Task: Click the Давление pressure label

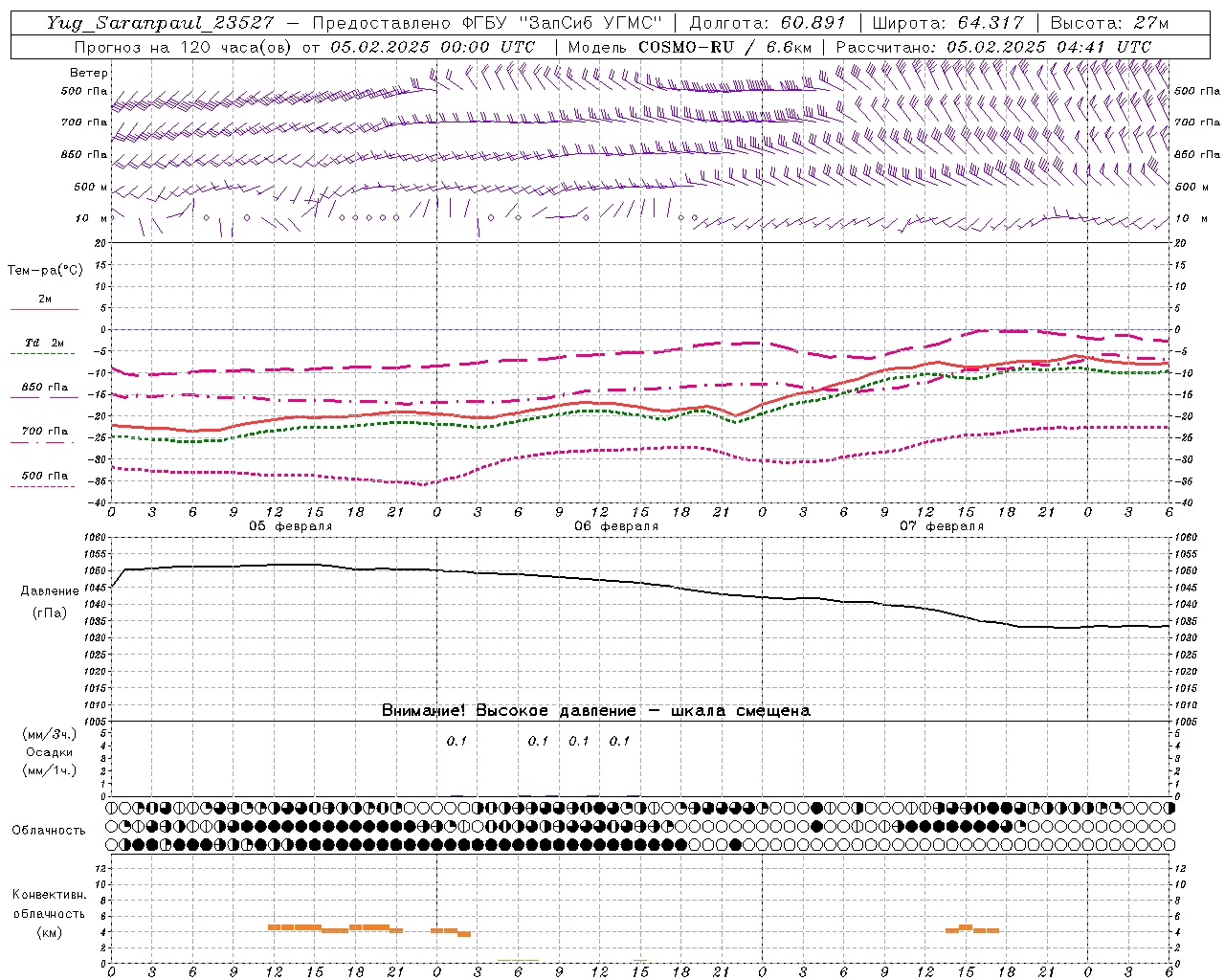Action: point(50,591)
